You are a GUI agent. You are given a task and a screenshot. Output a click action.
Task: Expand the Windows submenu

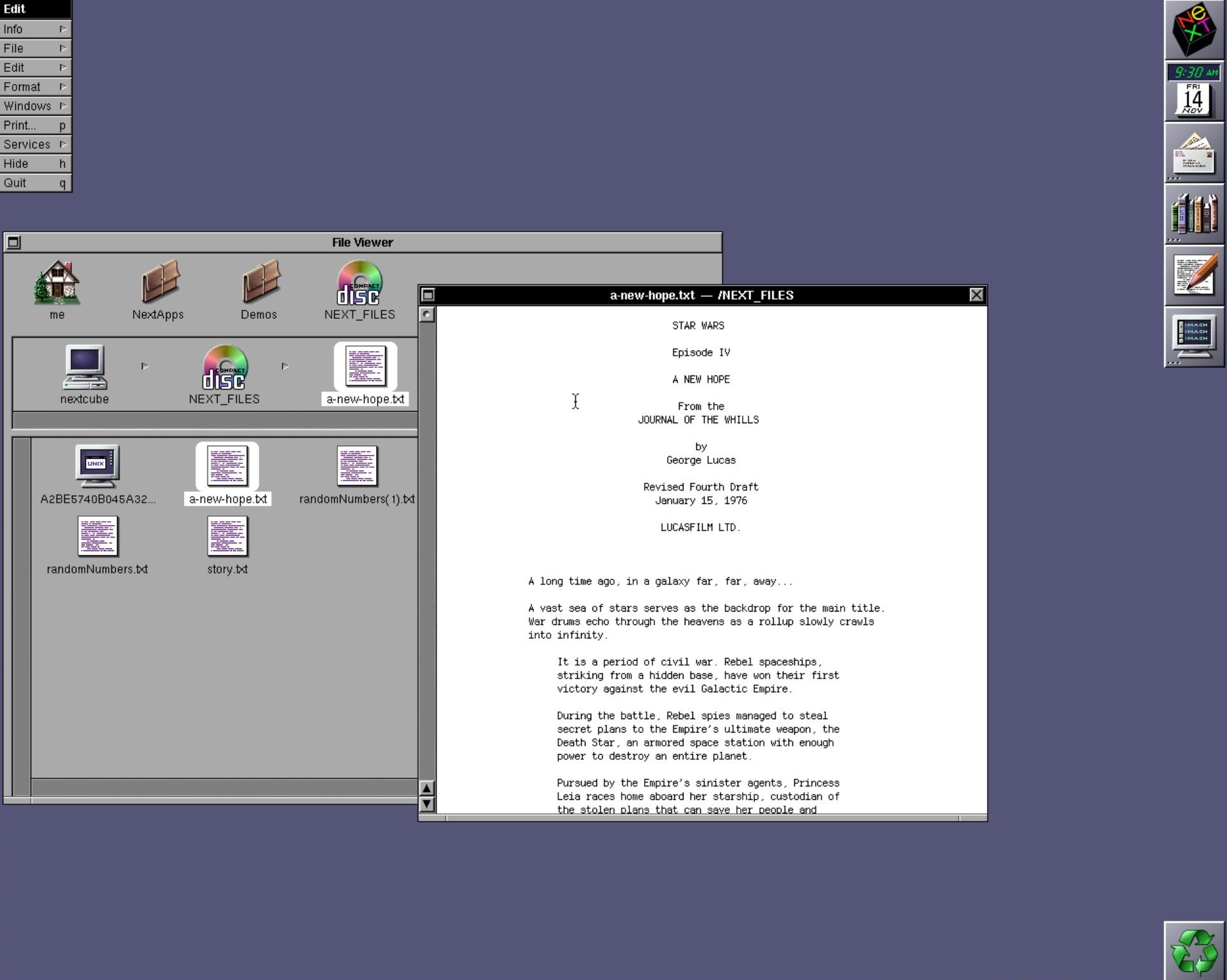pyautogui.click(x=35, y=106)
